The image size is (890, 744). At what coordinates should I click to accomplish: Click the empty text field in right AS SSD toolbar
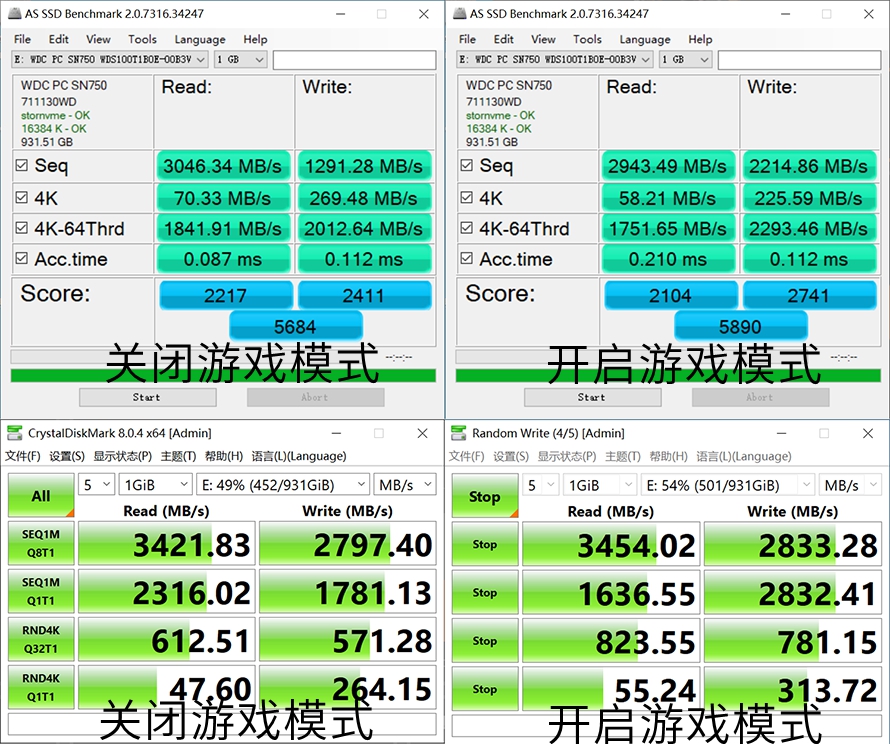[799, 60]
